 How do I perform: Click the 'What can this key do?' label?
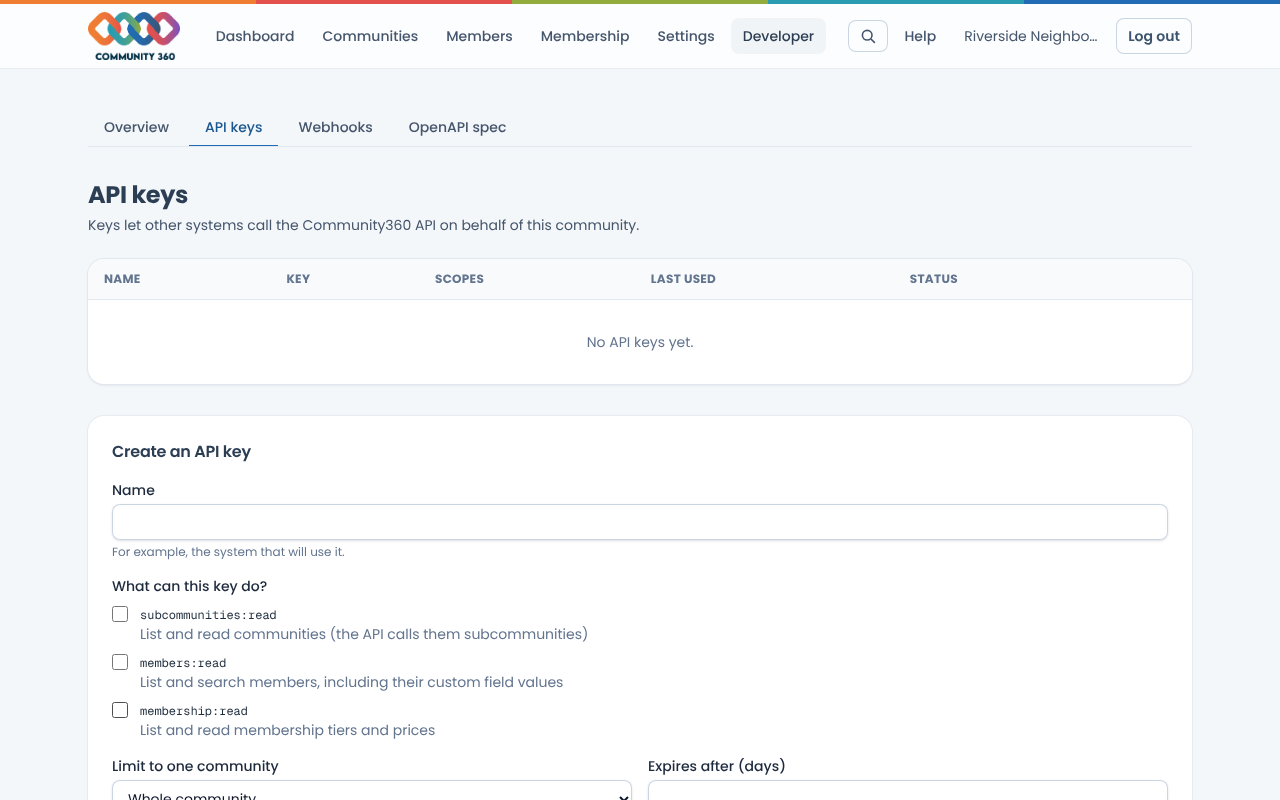coord(189,586)
